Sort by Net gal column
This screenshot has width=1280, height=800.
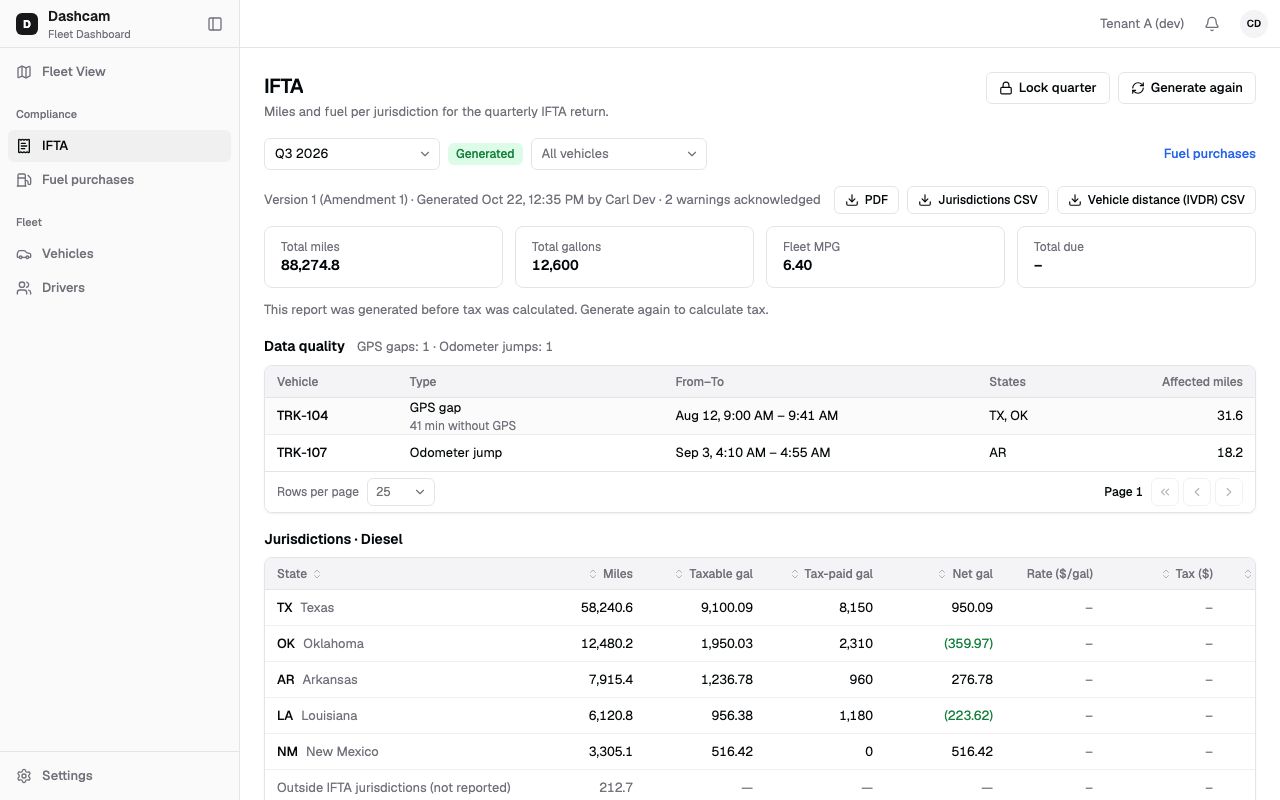(x=965, y=574)
